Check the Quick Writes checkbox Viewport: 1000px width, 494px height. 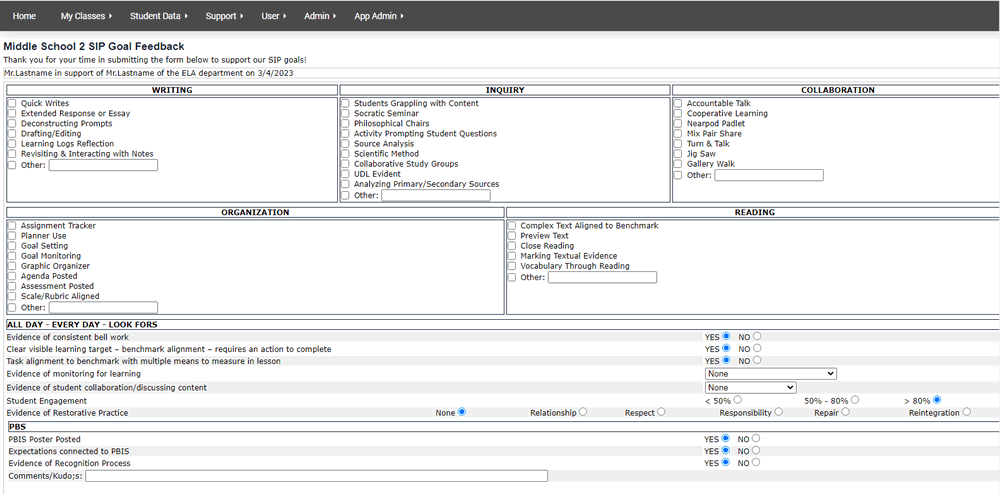point(12,104)
